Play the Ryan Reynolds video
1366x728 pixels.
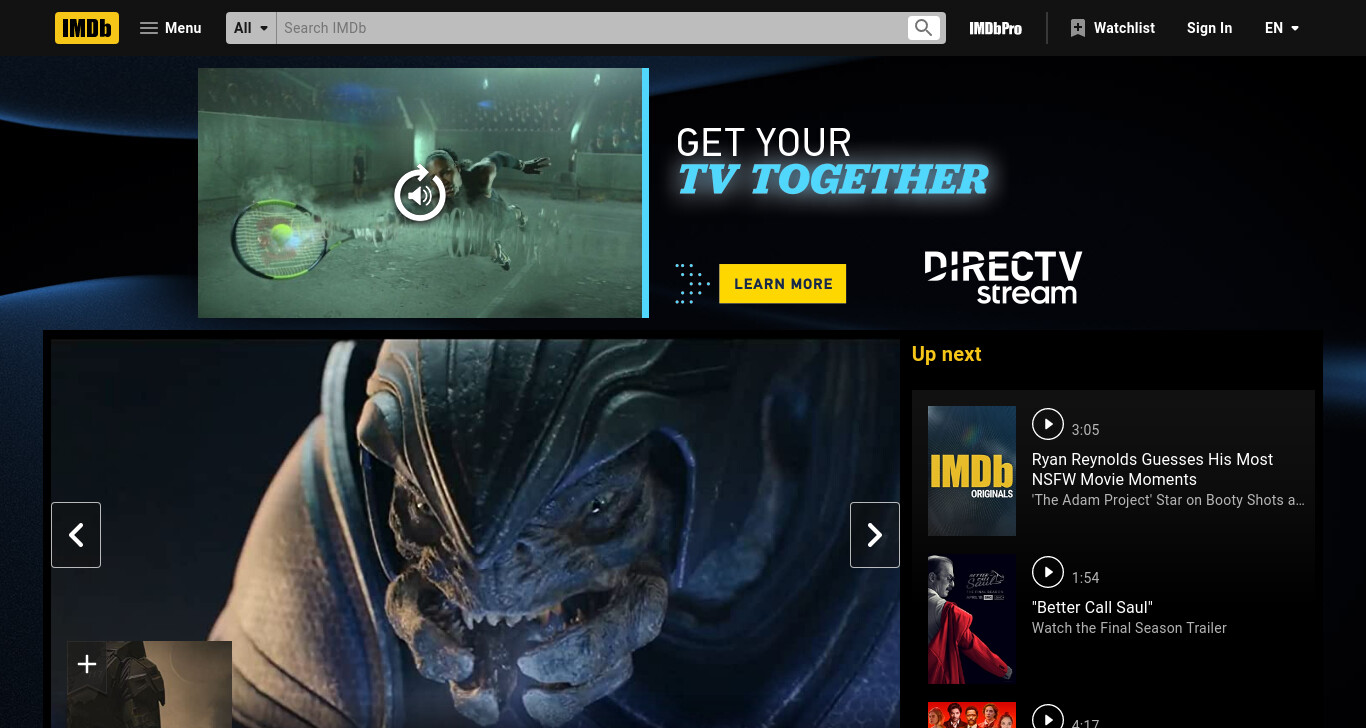(1047, 424)
